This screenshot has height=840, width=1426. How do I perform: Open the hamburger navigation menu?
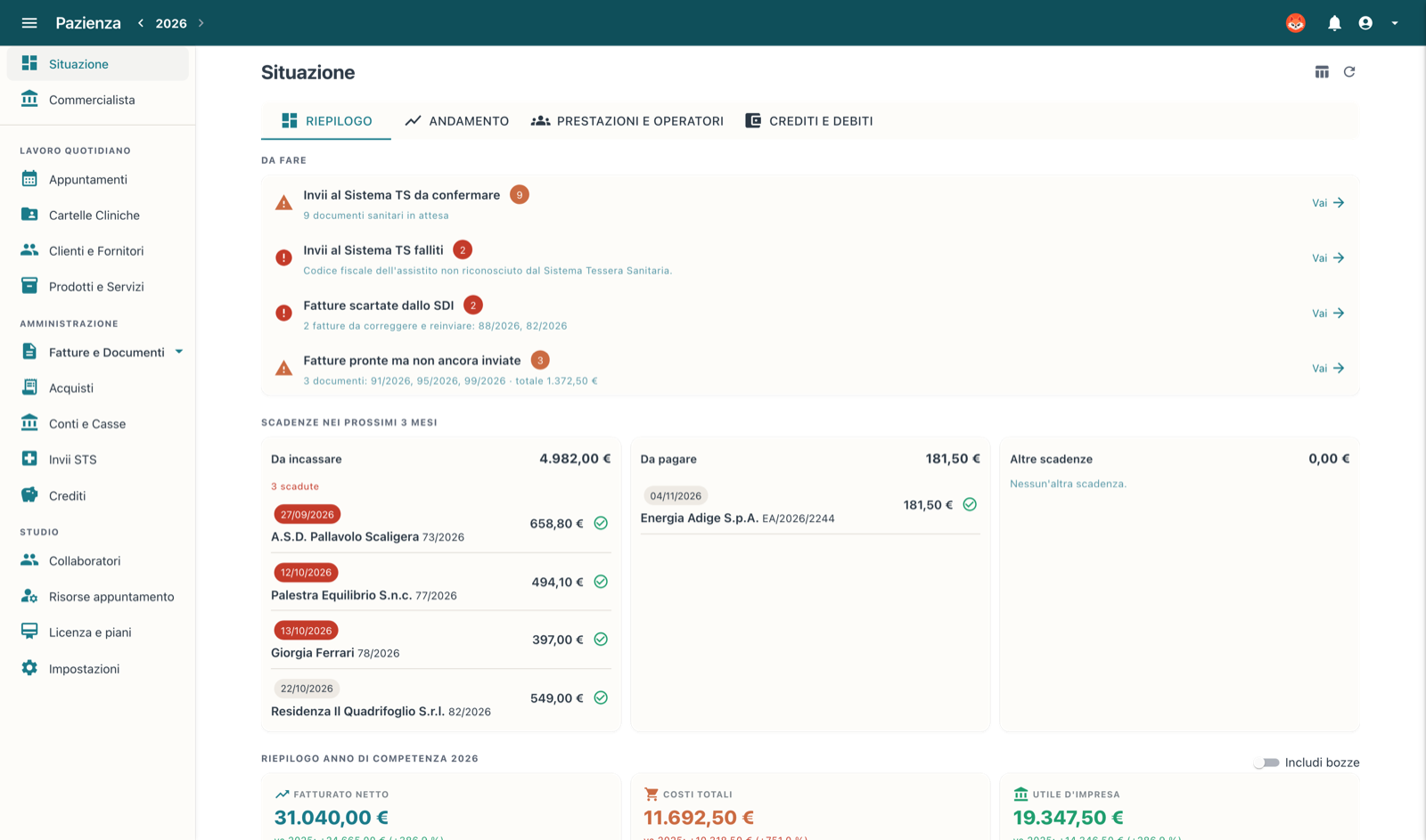point(29,23)
